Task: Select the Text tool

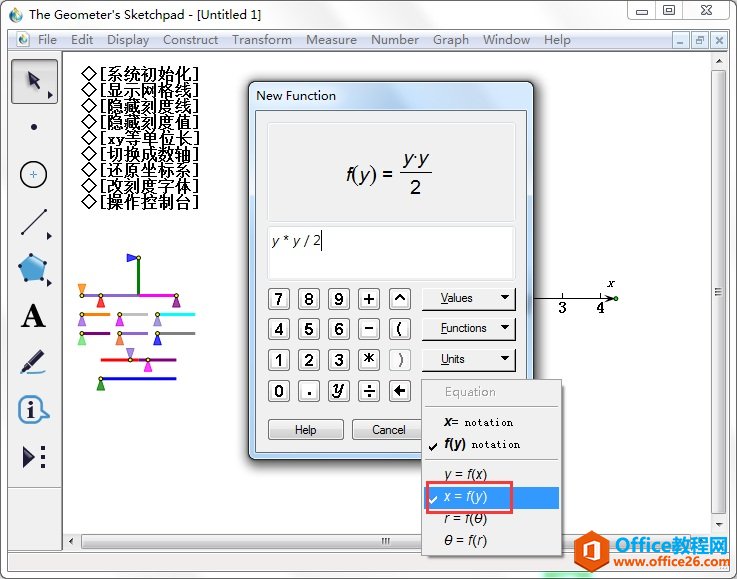Action: (x=33, y=315)
